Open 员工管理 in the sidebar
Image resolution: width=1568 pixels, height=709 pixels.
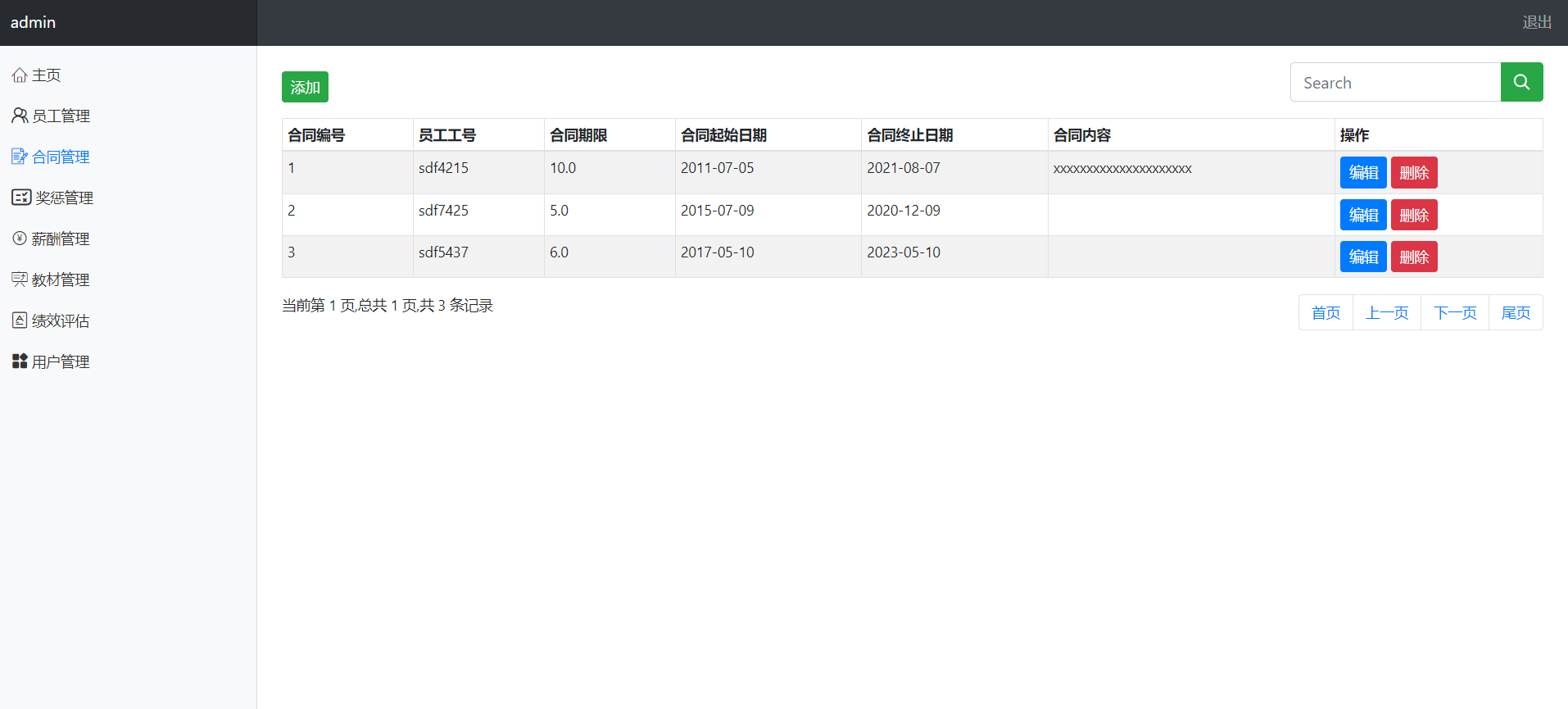(x=61, y=116)
